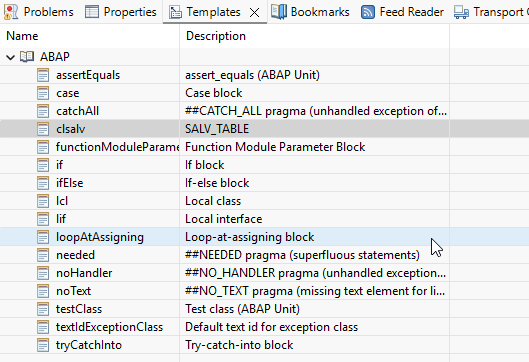Image resolution: width=529 pixels, height=362 pixels.
Task: Click the template icon beside assertEquals
Action: click(x=43, y=75)
